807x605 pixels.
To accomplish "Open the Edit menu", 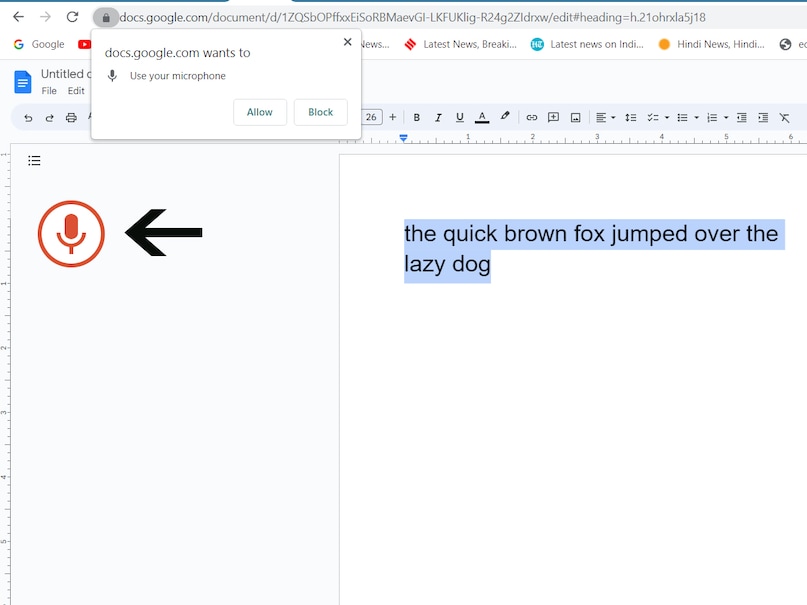I will (x=76, y=91).
